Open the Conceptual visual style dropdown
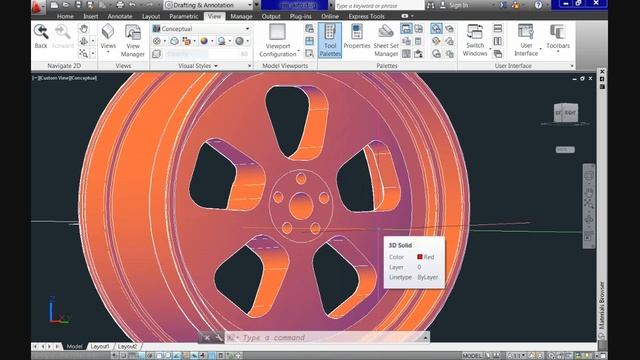 tap(201, 29)
